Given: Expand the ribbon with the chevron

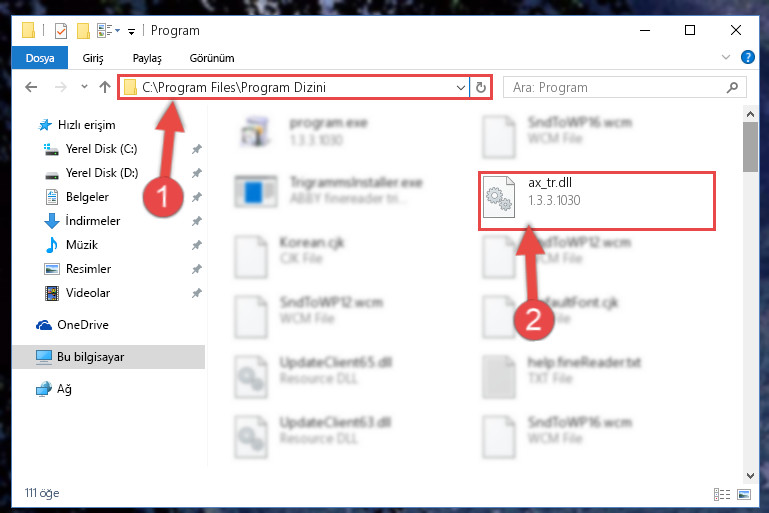Looking at the screenshot, I should (x=726, y=57).
